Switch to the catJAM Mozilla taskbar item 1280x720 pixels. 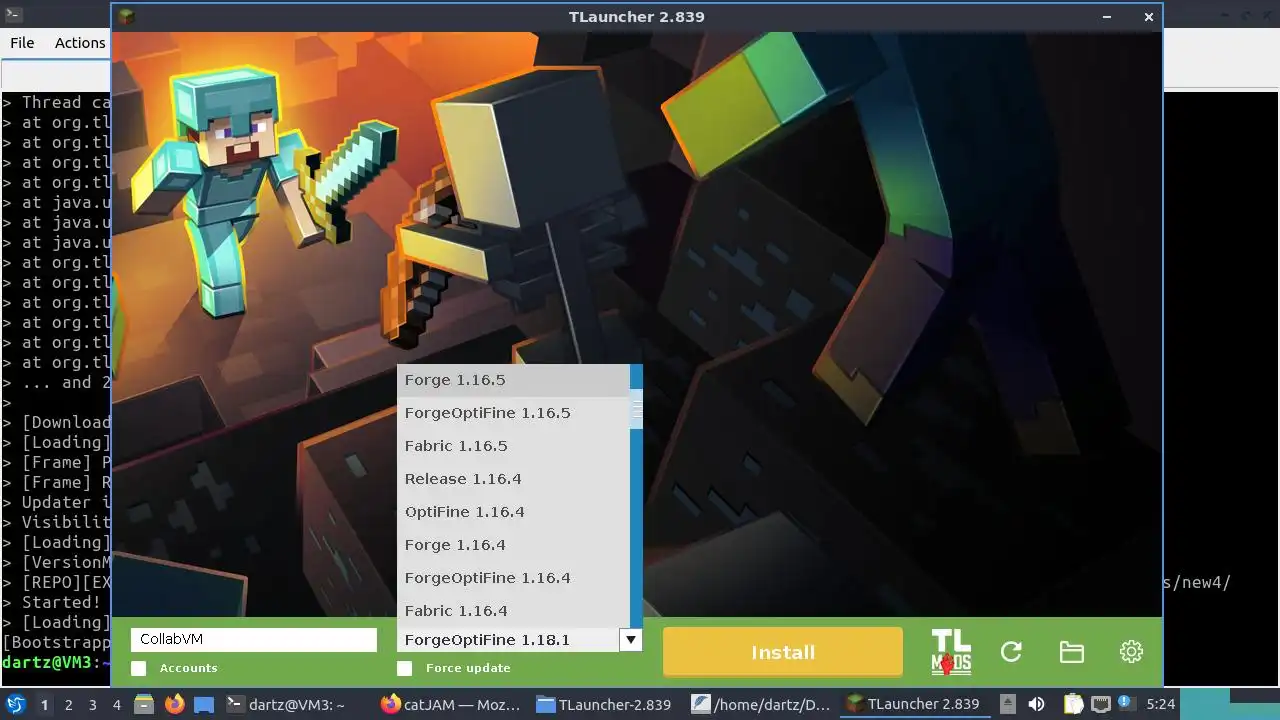[452, 704]
